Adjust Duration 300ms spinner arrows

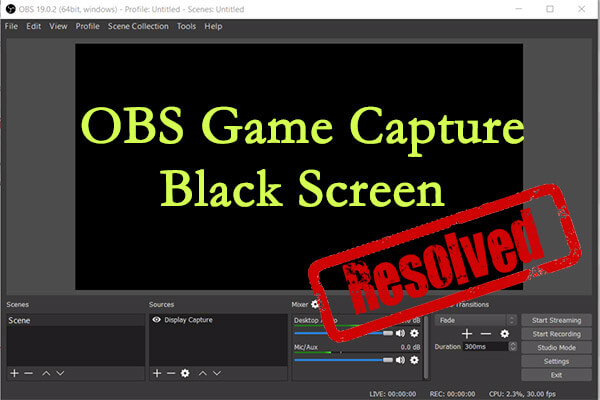513,346
